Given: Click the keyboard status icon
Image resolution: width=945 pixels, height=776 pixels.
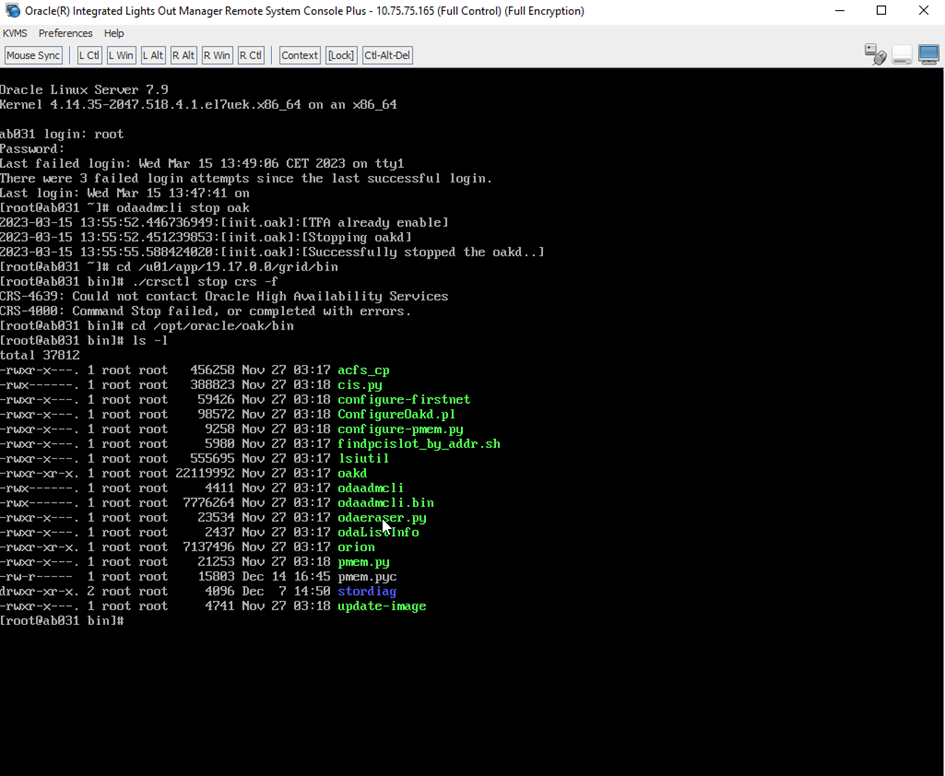Looking at the screenshot, I should [902, 55].
